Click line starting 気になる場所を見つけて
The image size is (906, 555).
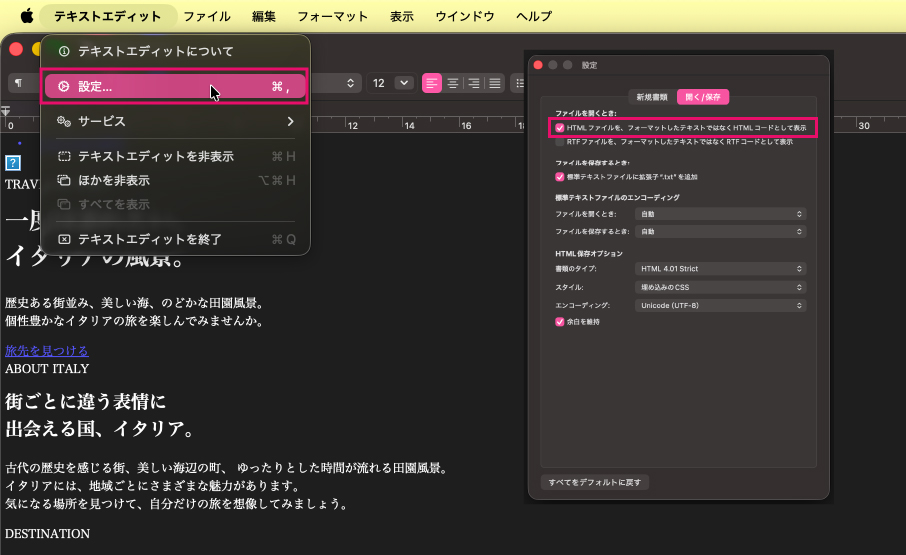(x=179, y=504)
